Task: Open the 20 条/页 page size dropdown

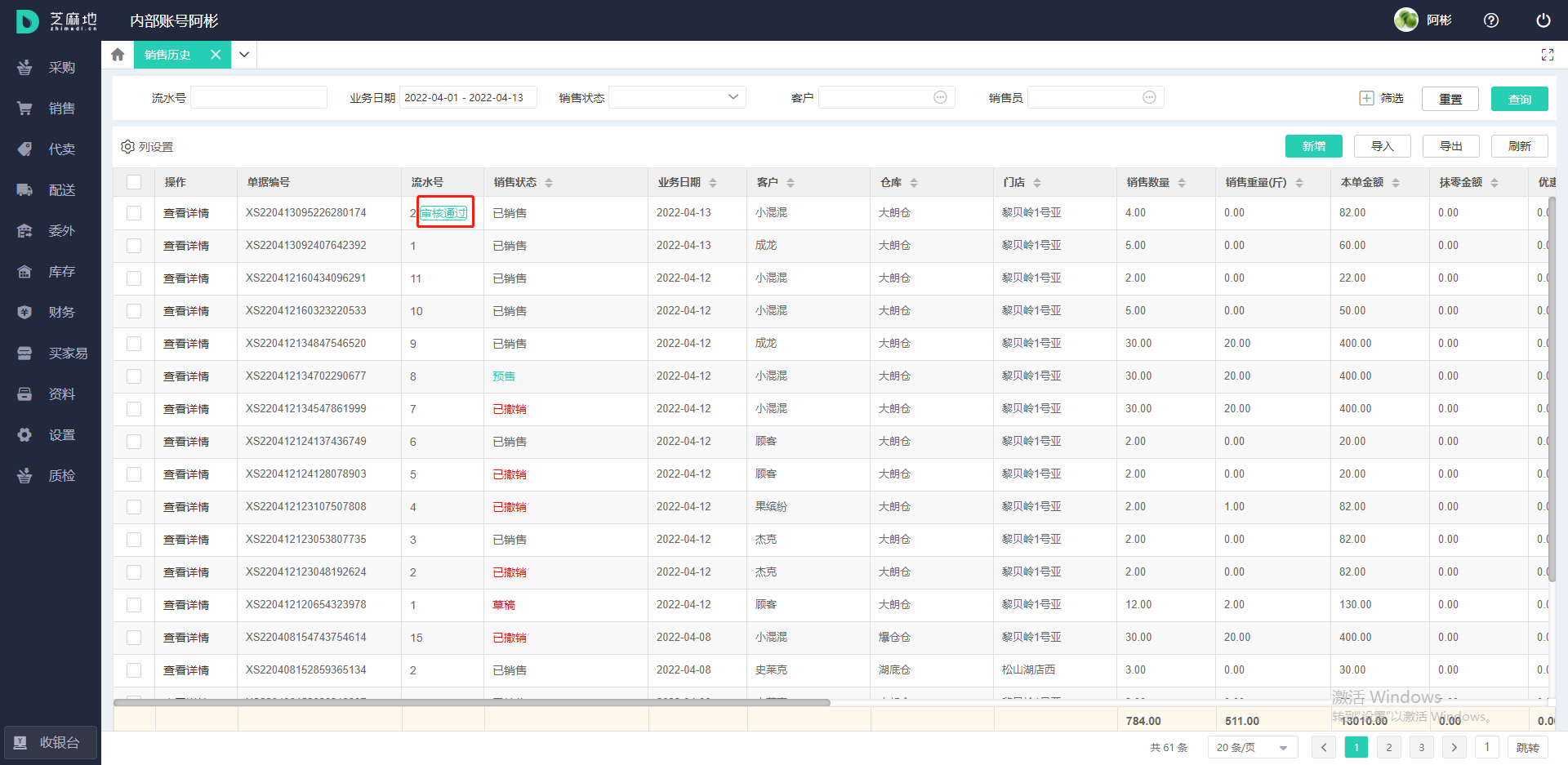Action: [1253, 748]
